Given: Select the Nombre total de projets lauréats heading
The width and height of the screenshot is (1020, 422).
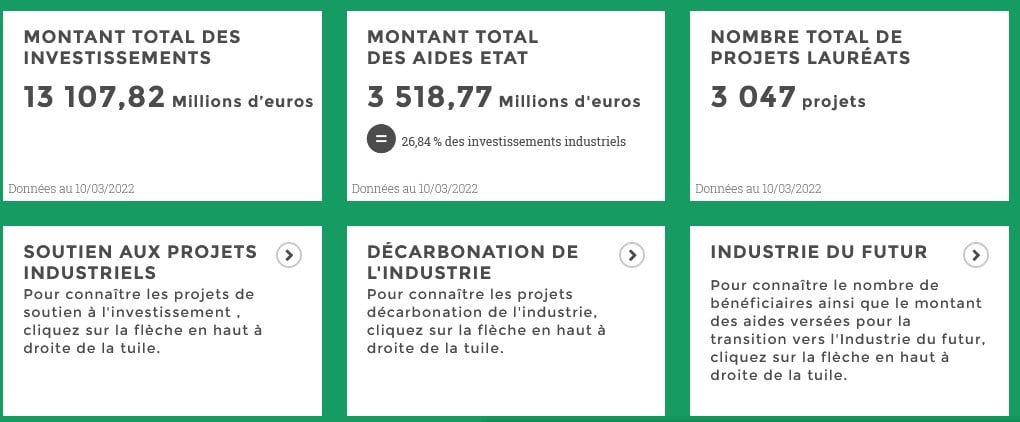Looking at the screenshot, I should 810,47.
